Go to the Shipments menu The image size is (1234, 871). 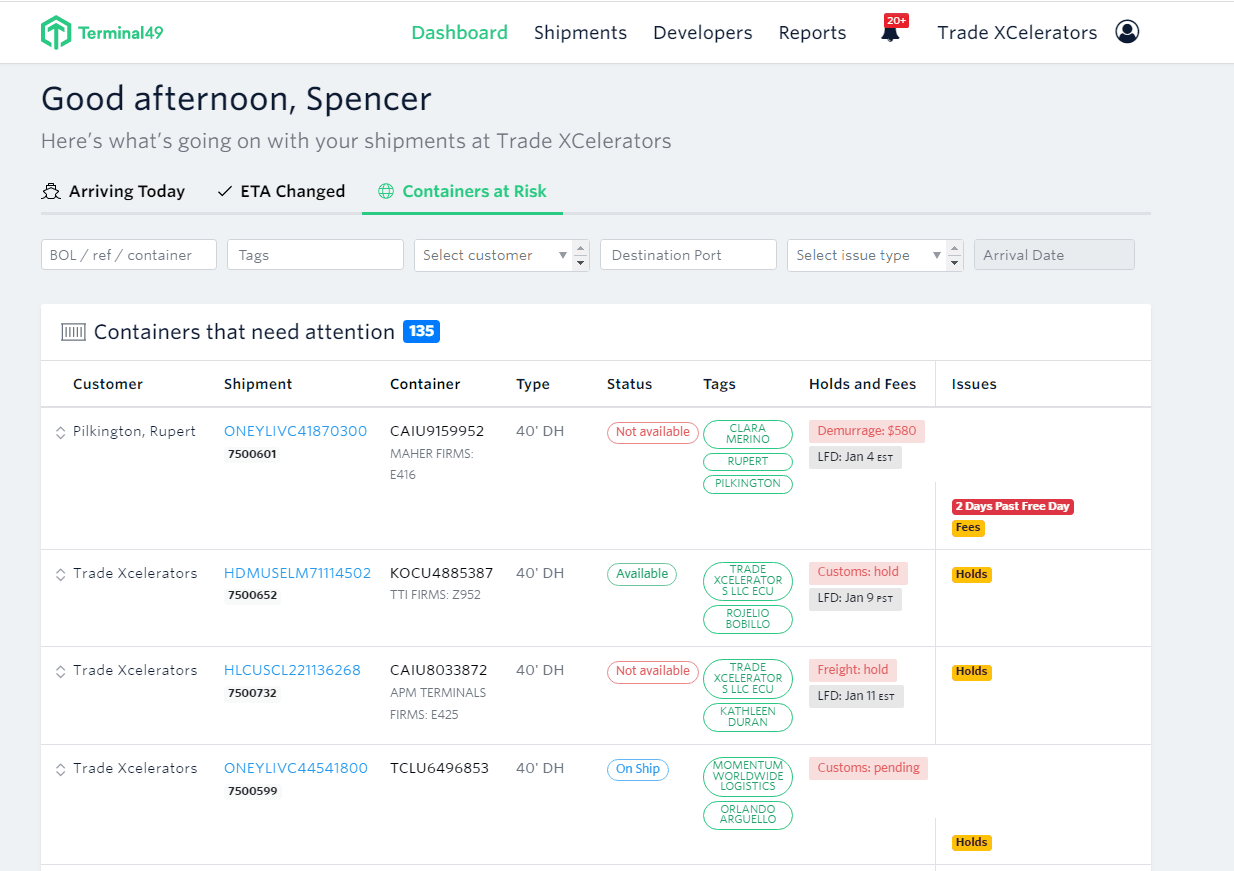(580, 32)
